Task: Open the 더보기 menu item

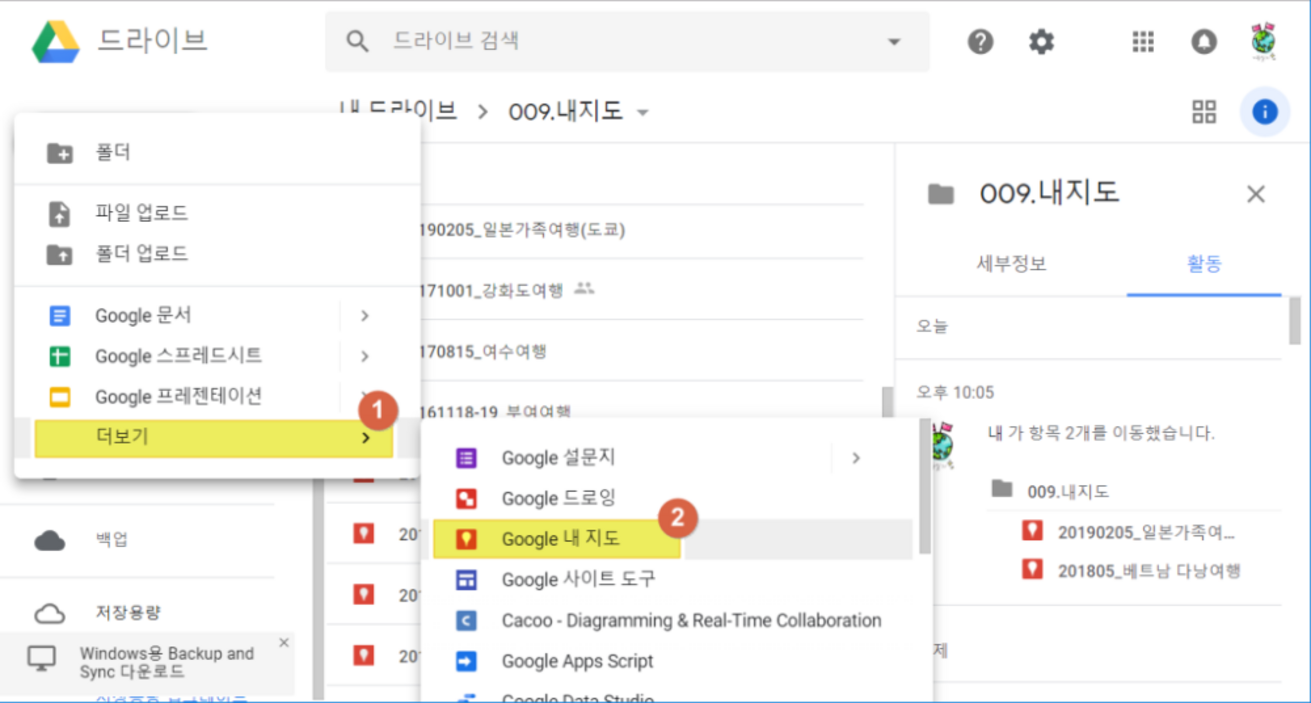Action: point(213,437)
